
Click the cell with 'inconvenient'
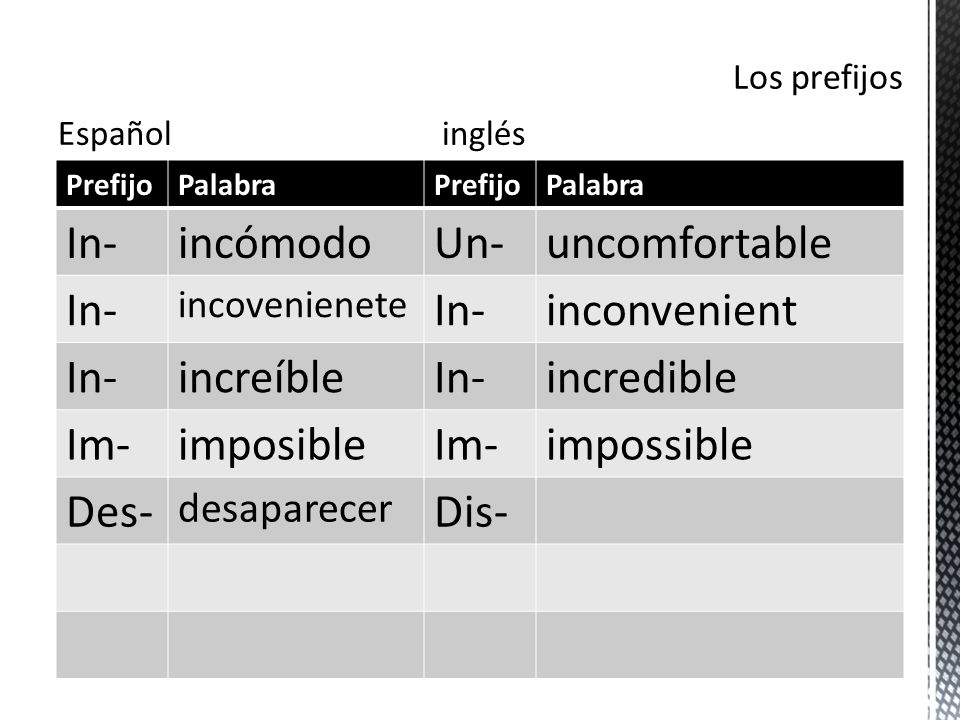click(720, 309)
